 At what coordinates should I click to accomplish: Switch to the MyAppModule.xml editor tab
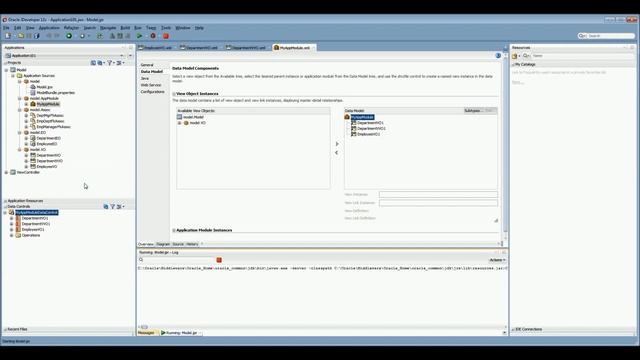[x=294, y=48]
